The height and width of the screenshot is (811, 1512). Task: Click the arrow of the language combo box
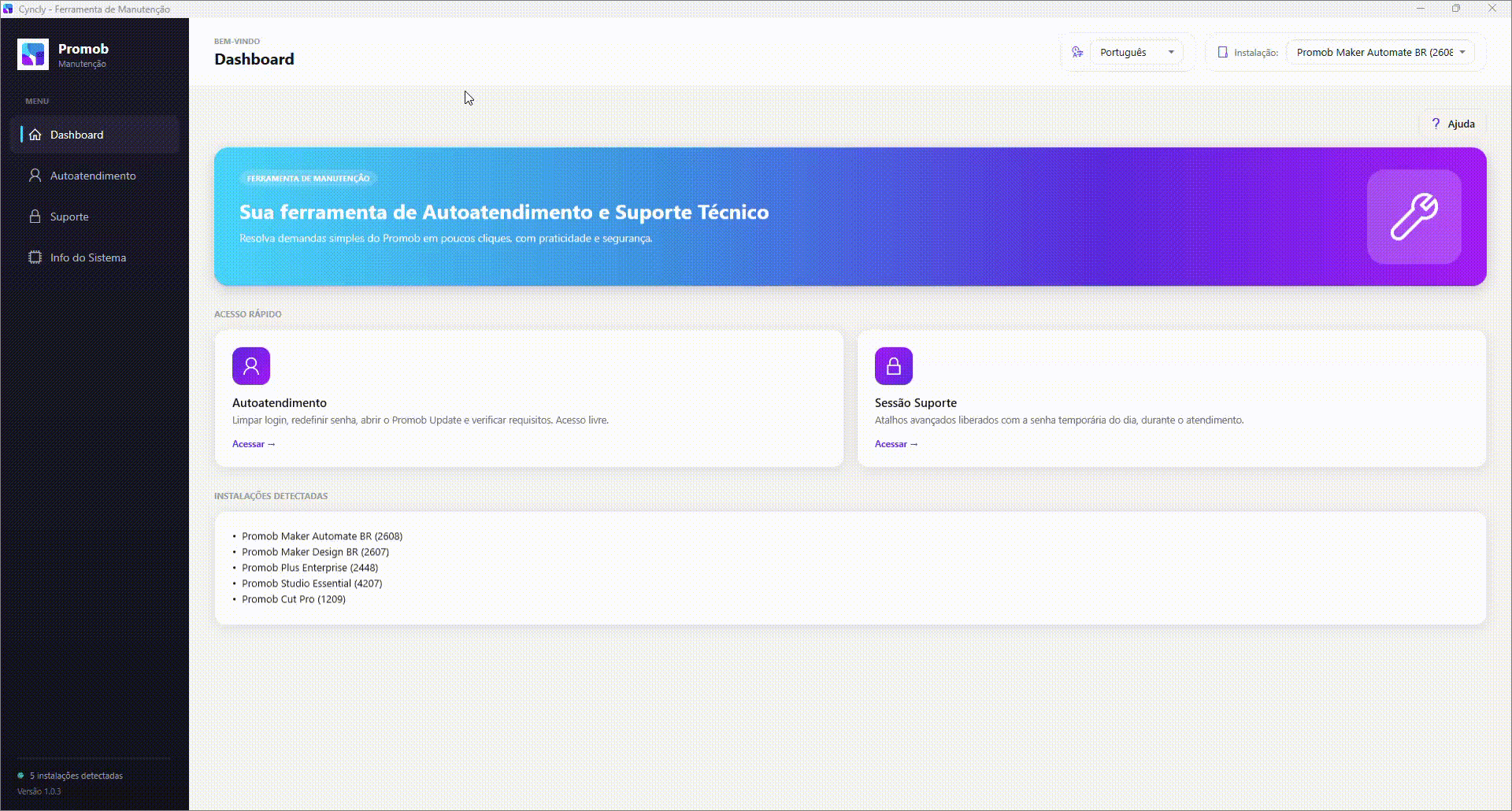coord(1171,52)
